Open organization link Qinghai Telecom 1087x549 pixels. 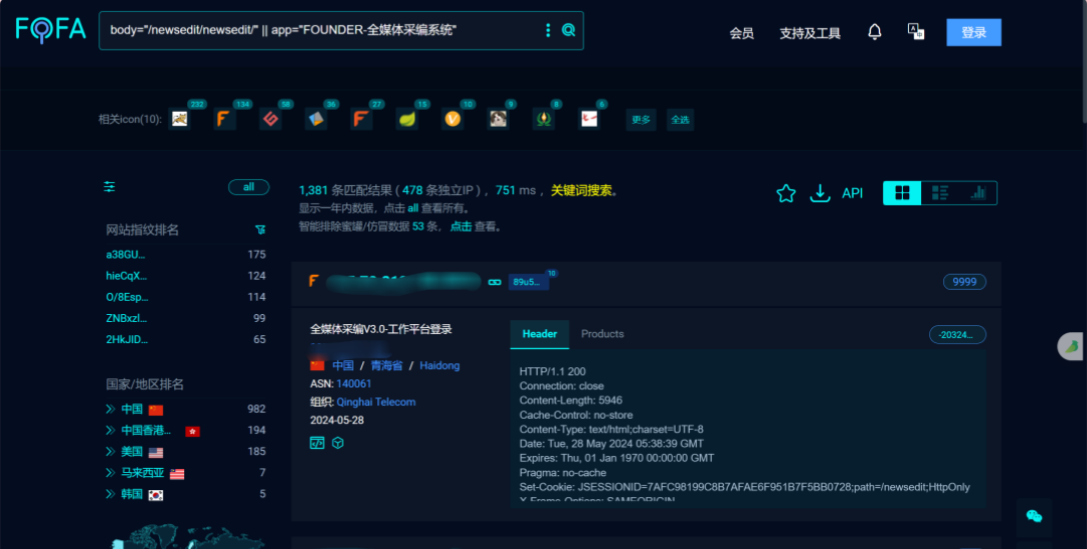pyautogui.click(x=376, y=401)
